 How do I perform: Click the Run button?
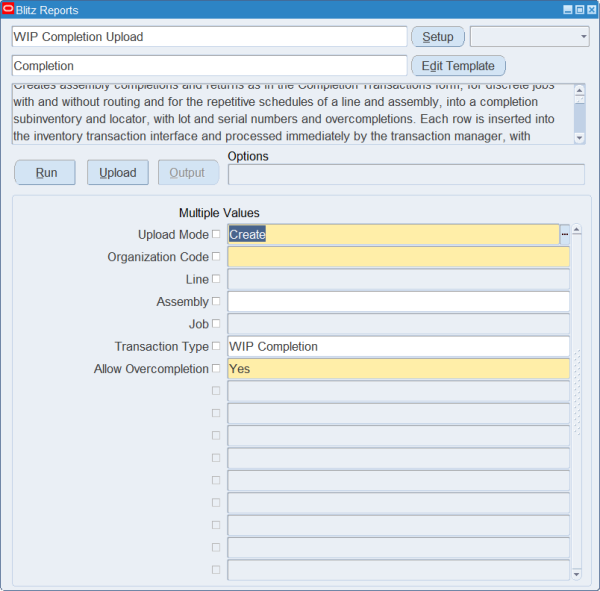pos(45,173)
